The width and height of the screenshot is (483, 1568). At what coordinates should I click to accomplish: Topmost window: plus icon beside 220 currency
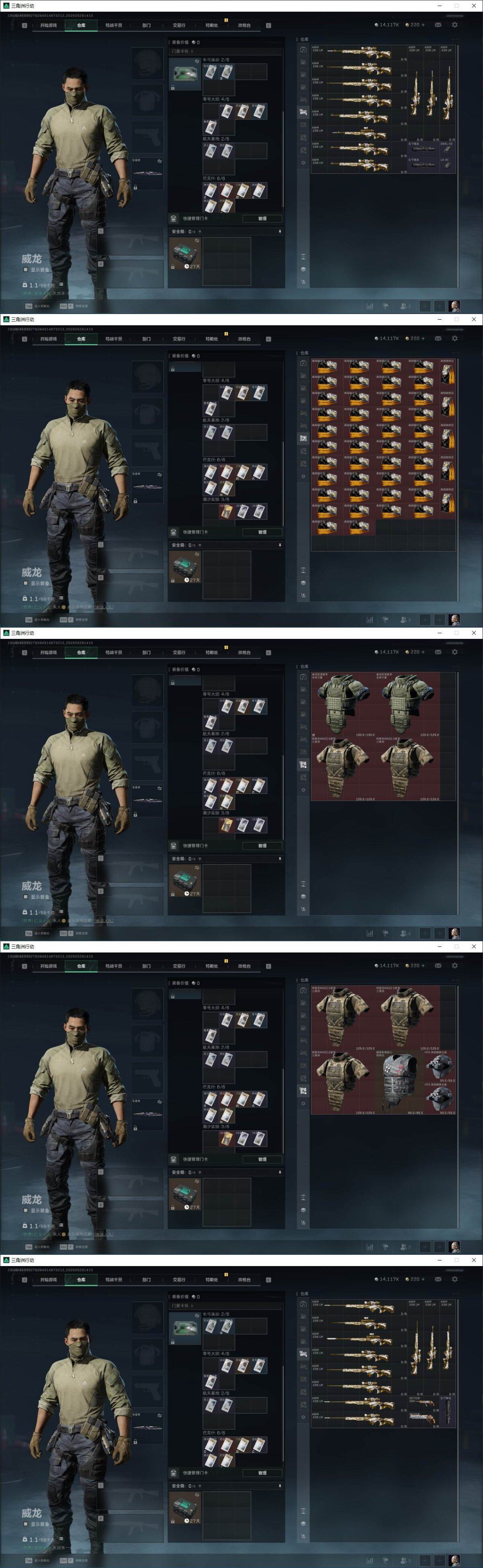tap(423, 25)
